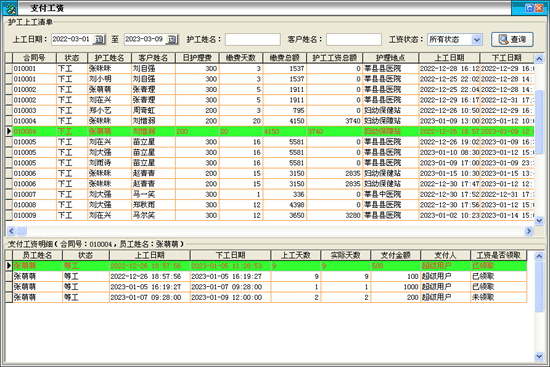Expand the 工资状态 dropdown
The height and width of the screenshot is (367, 550).
pyautogui.click(x=476, y=39)
